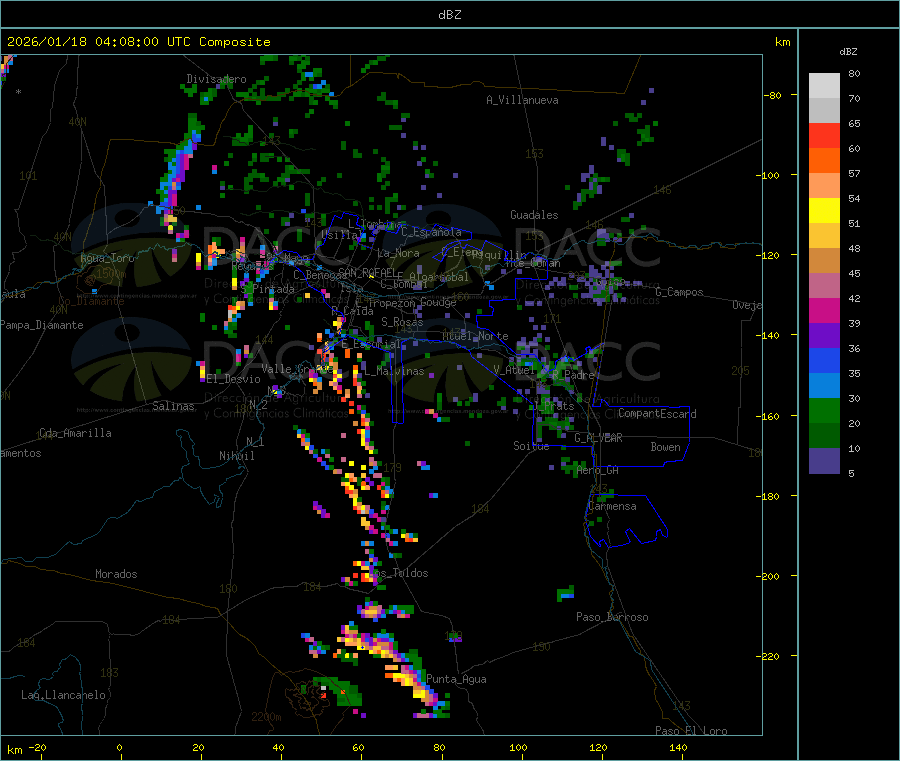The image size is (900, 761).
Task: Click the blue 35-36 dBZ legend swatch
Action: tap(824, 360)
